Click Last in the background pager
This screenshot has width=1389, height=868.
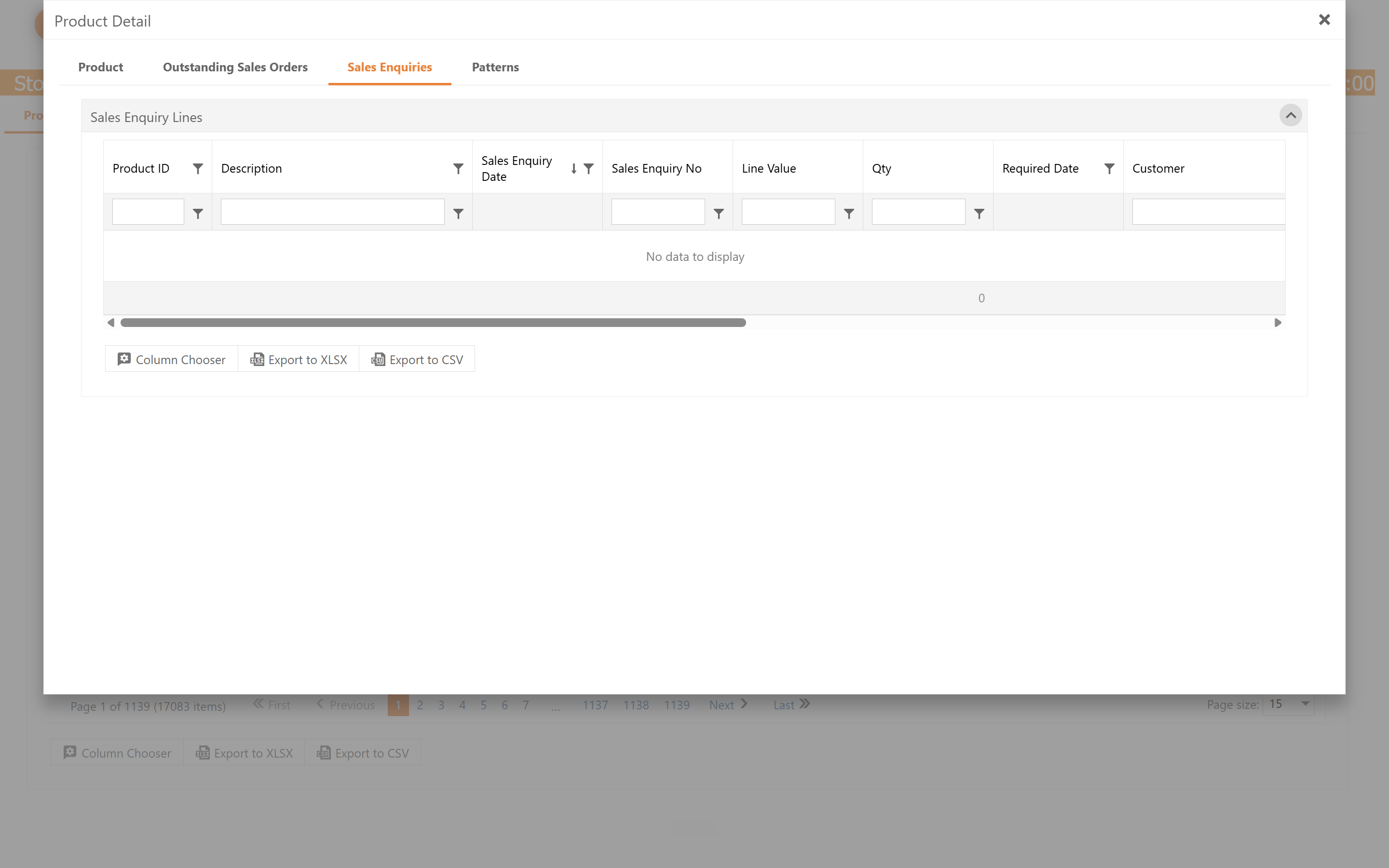pos(791,705)
